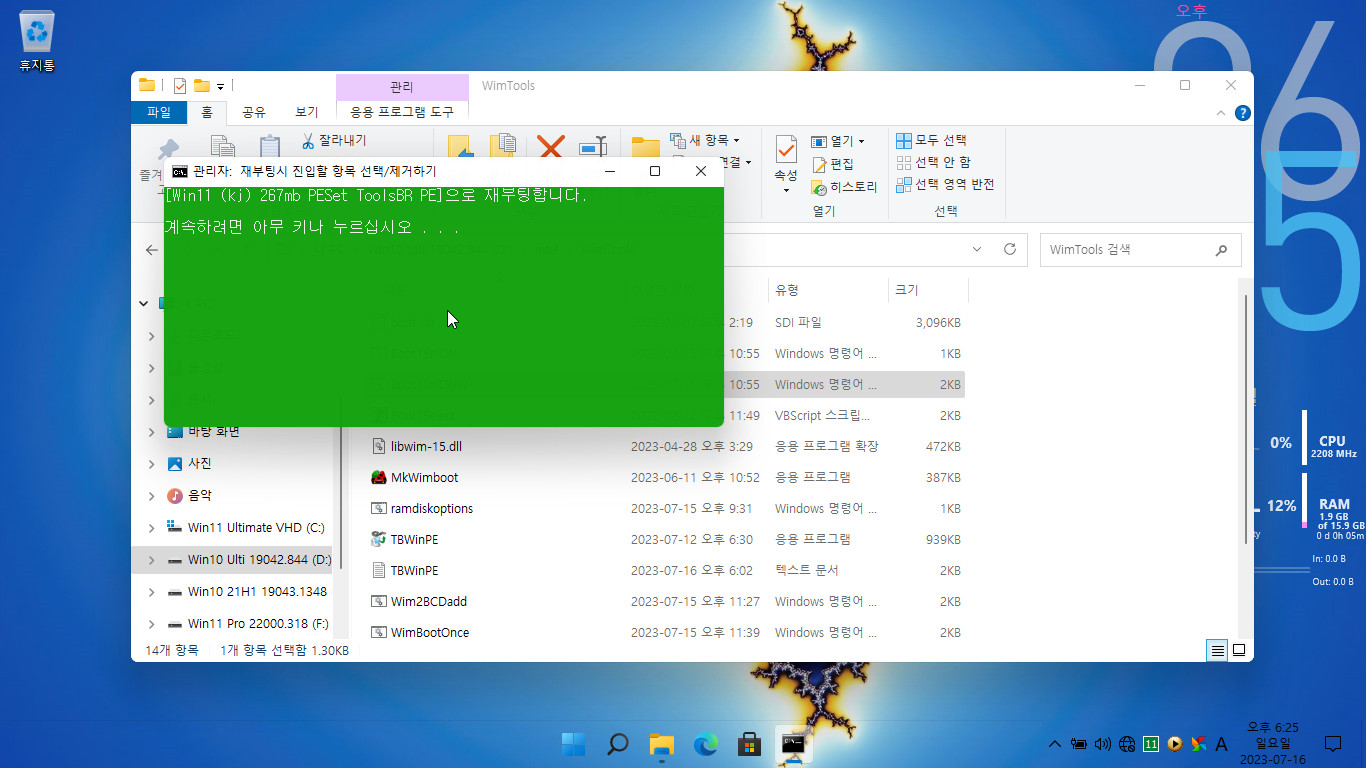Screen dimensions: 1366x768
Task: Click Select None (선택 안 함)
Action: (933, 162)
